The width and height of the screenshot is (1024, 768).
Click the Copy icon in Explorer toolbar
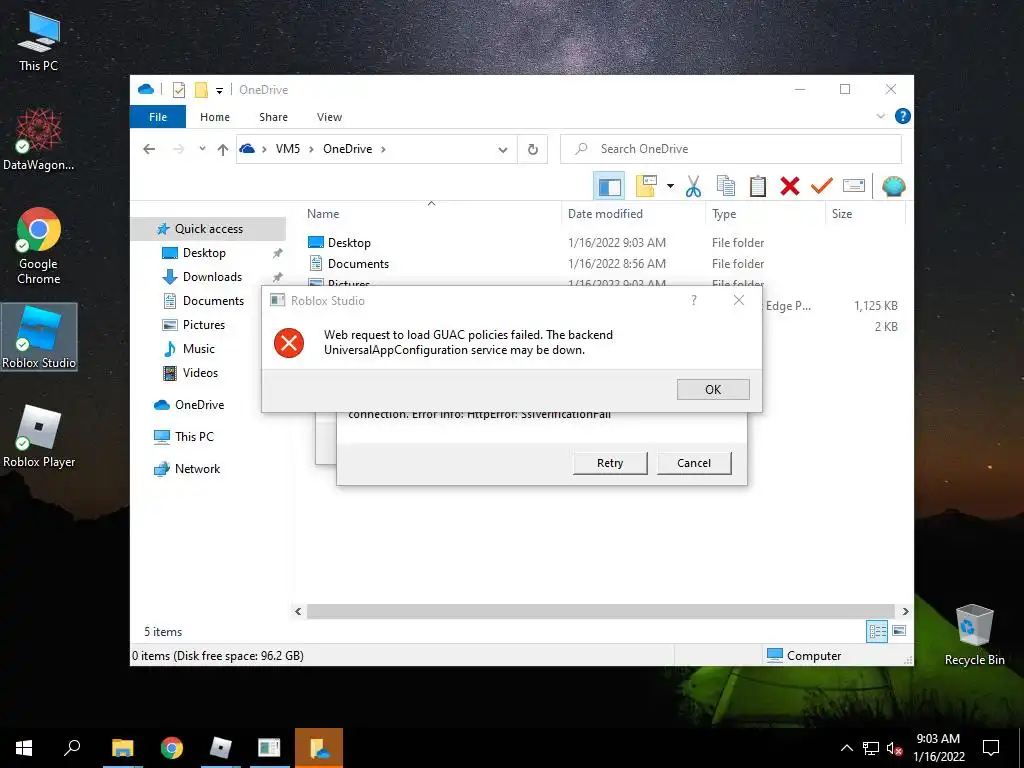[726, 187]
